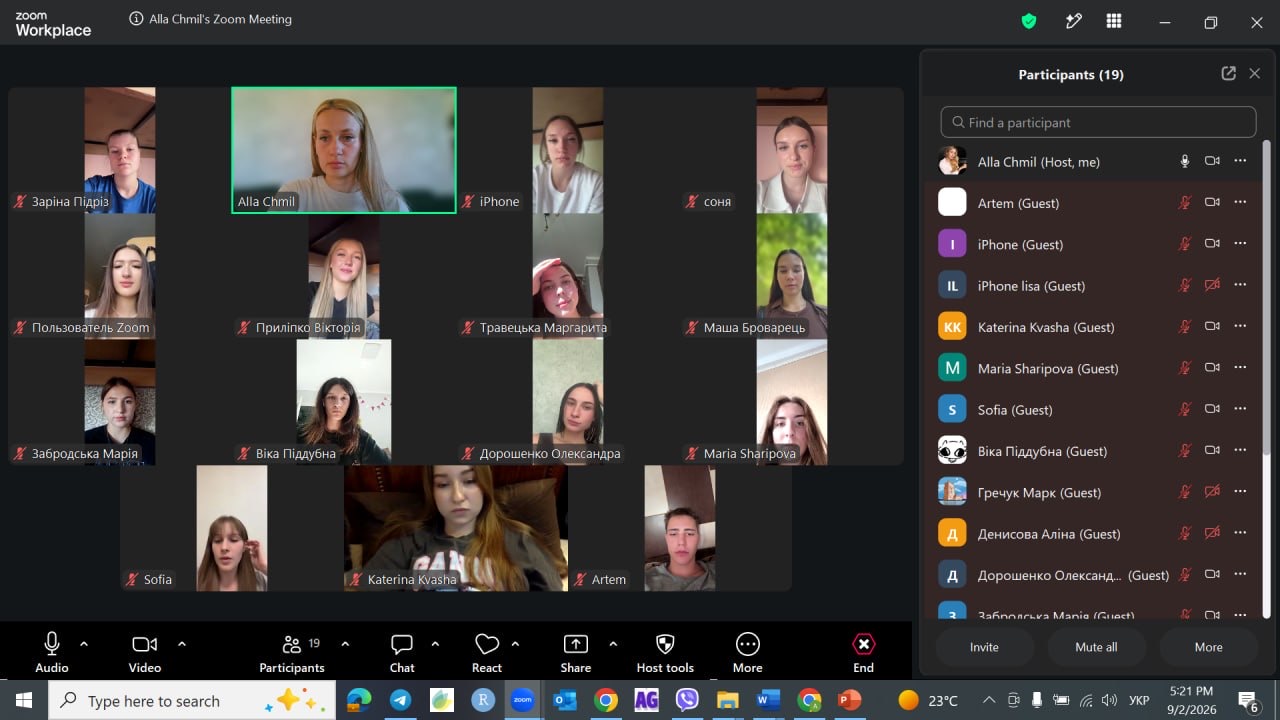The height and width of the screenshot is (720, 1280).
Task: Click the Invite button
Action: [984, 647]
